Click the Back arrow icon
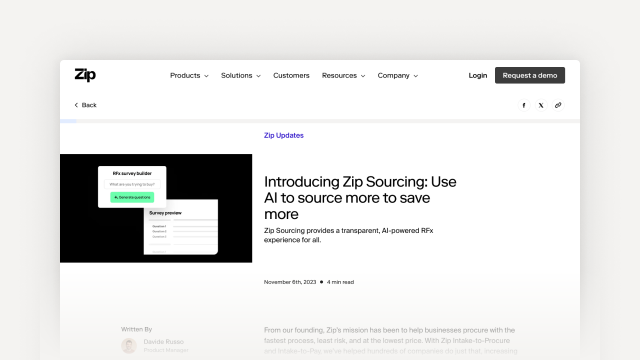The image size is (640, 360). pyautogui.click(x=76, y=105)
